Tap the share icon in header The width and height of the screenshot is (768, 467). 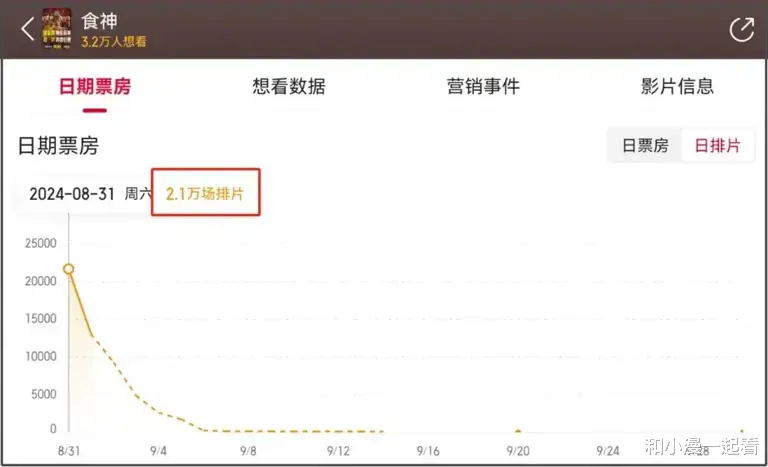[742, 29]
